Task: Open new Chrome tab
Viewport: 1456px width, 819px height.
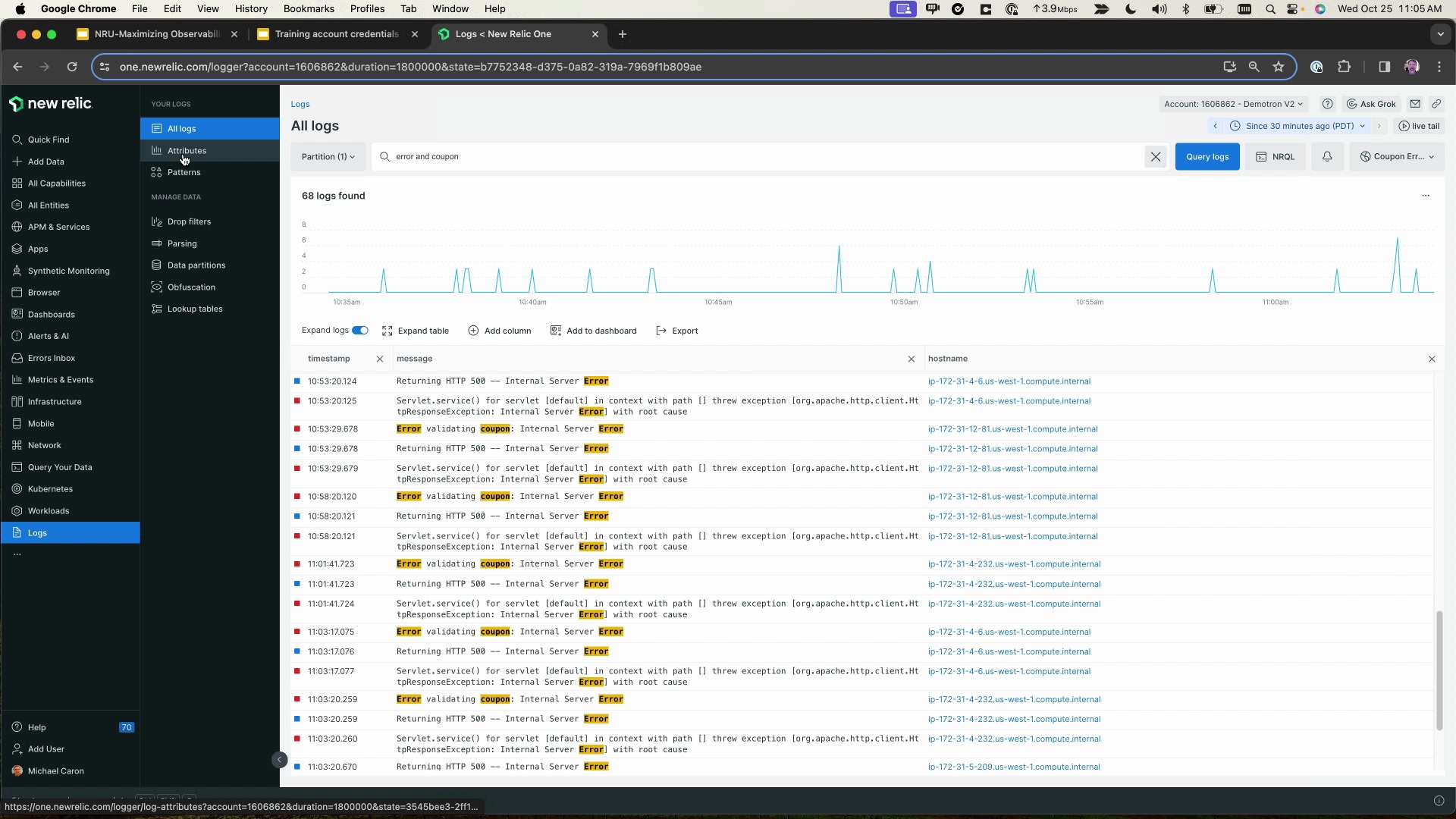Action: [622, 34]
